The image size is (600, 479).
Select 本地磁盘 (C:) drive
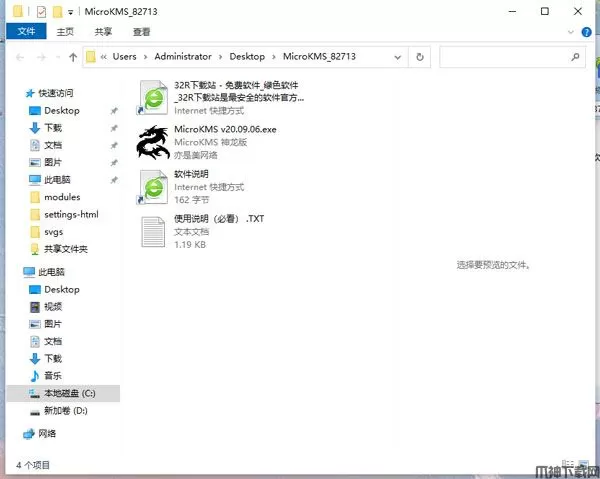(x=63, y=393)
